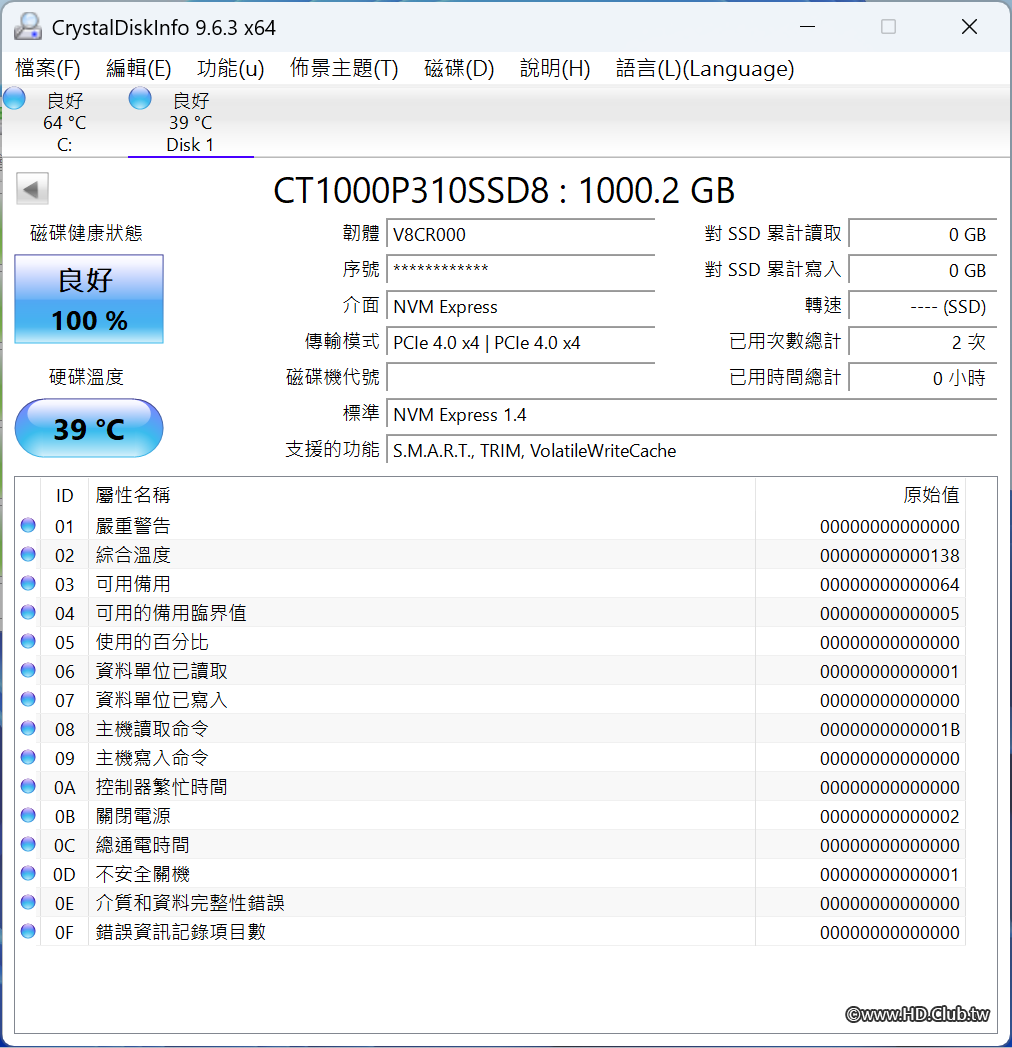1012x1048 pixels.
Task: Click the C: drive status orb
Action: [14, 99]
